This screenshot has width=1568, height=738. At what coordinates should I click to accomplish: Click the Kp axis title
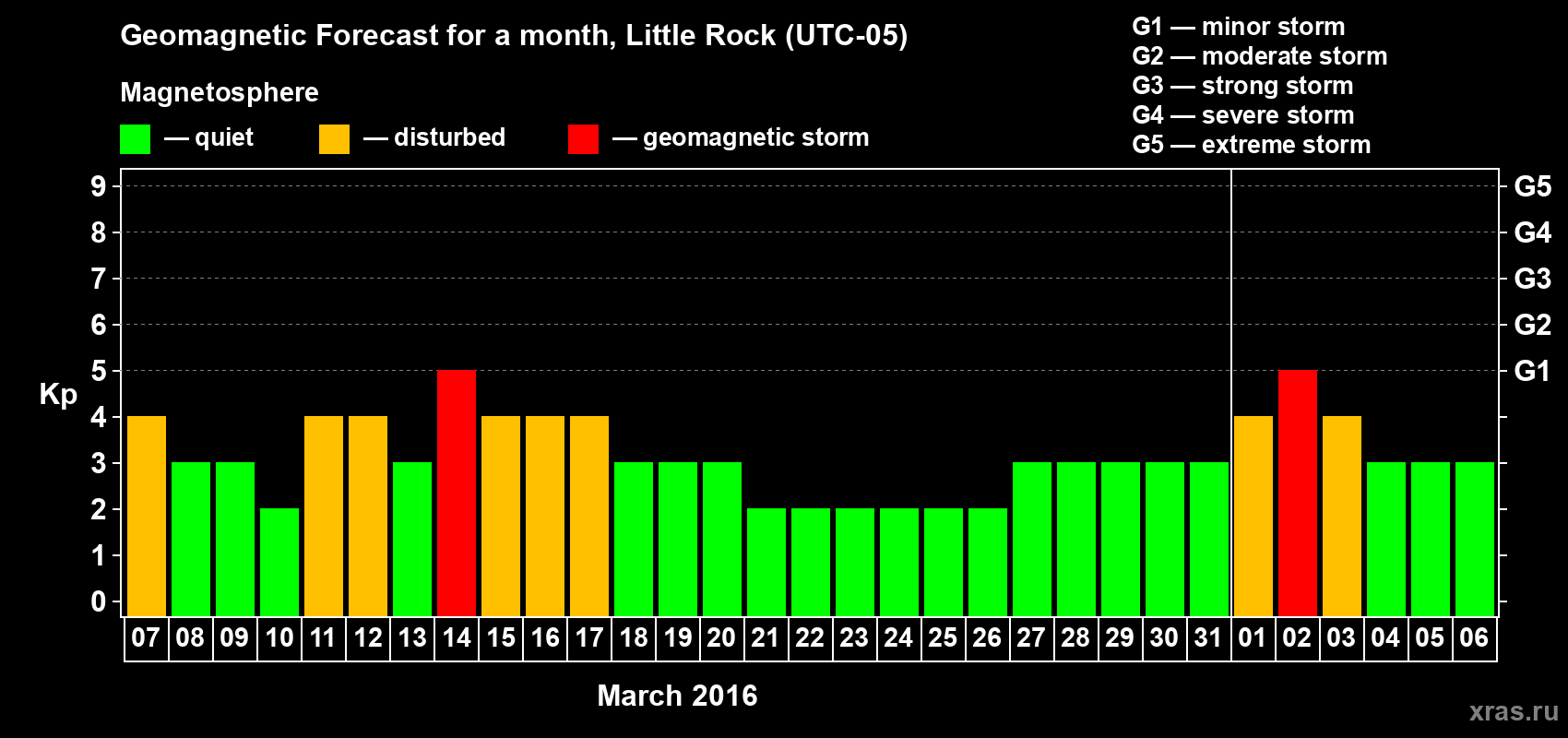(58, 395)
